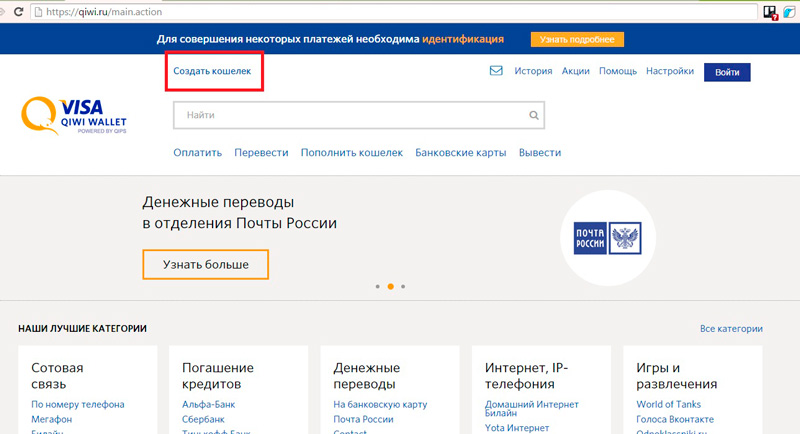Viewport: 800px width, 434px height.
Task: Click the Мегафон link
Action: [x=52, y=419]
